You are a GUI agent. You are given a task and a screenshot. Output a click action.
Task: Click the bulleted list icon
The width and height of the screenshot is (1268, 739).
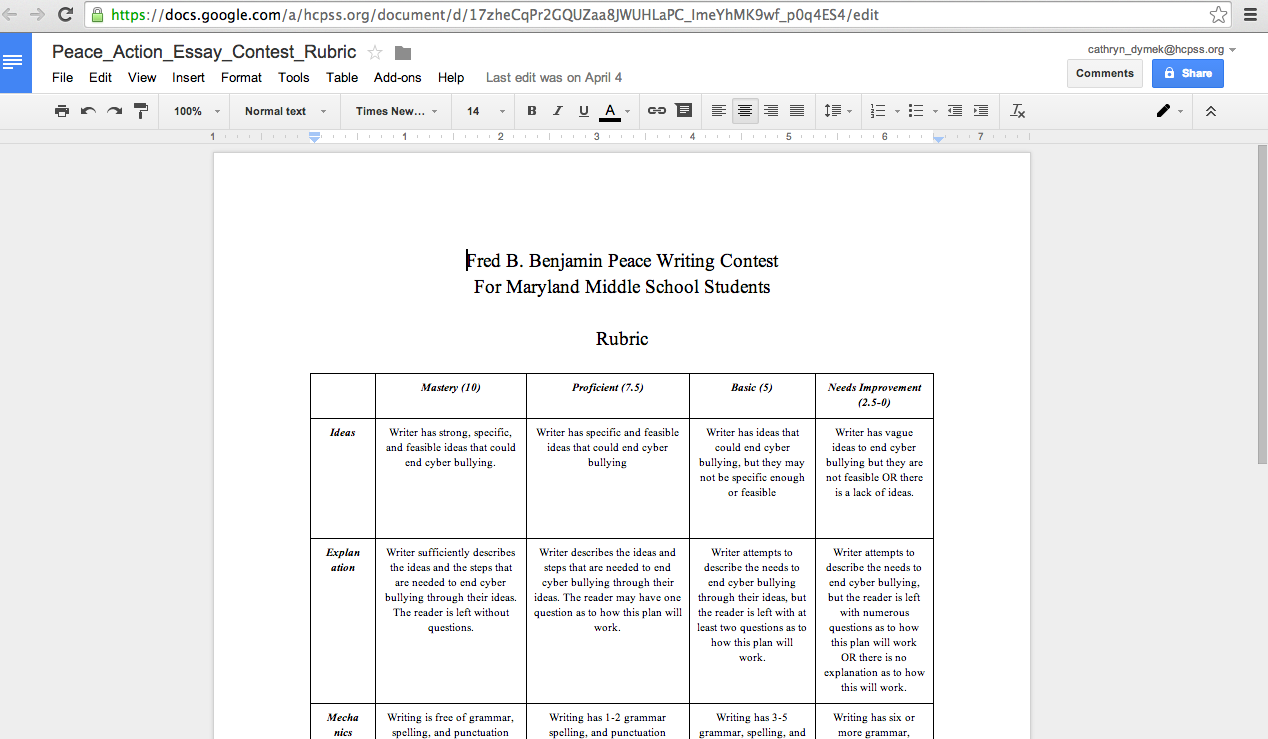(916, 111)
